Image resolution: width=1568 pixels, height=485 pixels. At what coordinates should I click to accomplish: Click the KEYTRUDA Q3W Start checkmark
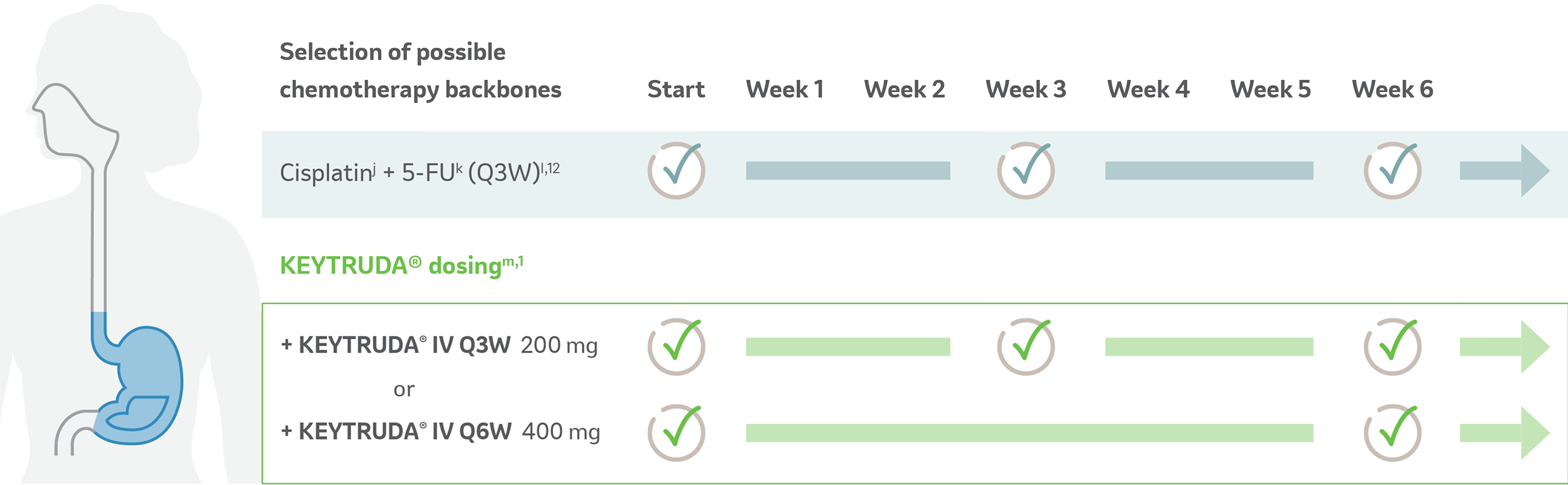[676, 347]
